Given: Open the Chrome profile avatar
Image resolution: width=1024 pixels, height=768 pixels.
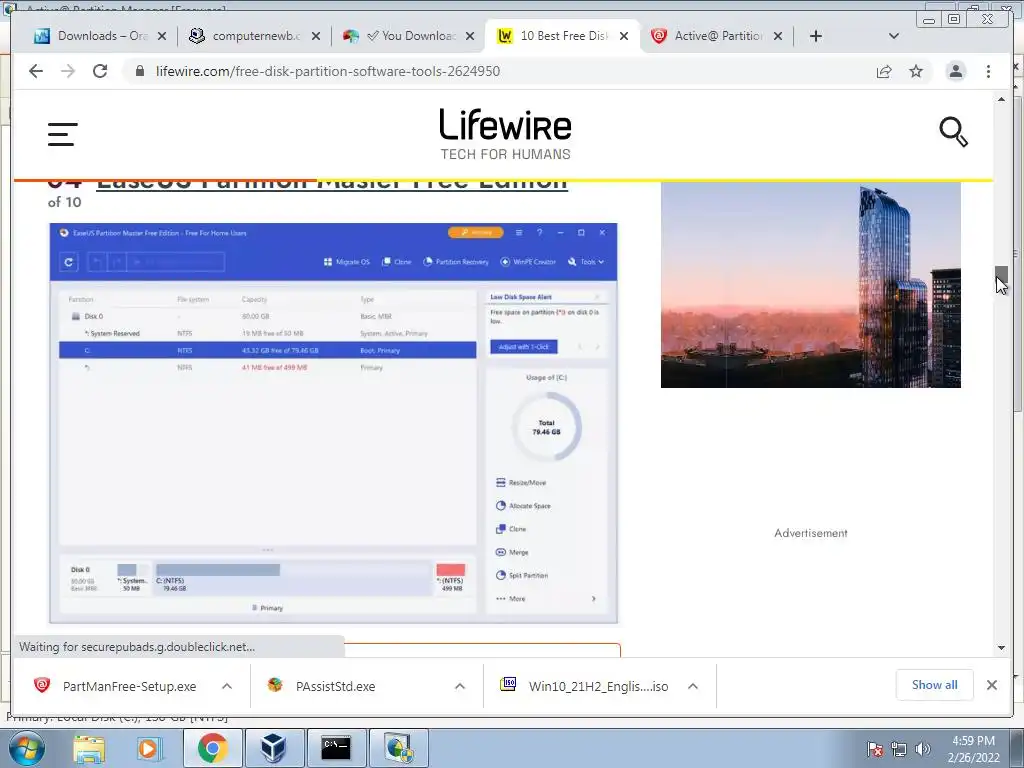Looking at the screenshot, I should (955, 71).
